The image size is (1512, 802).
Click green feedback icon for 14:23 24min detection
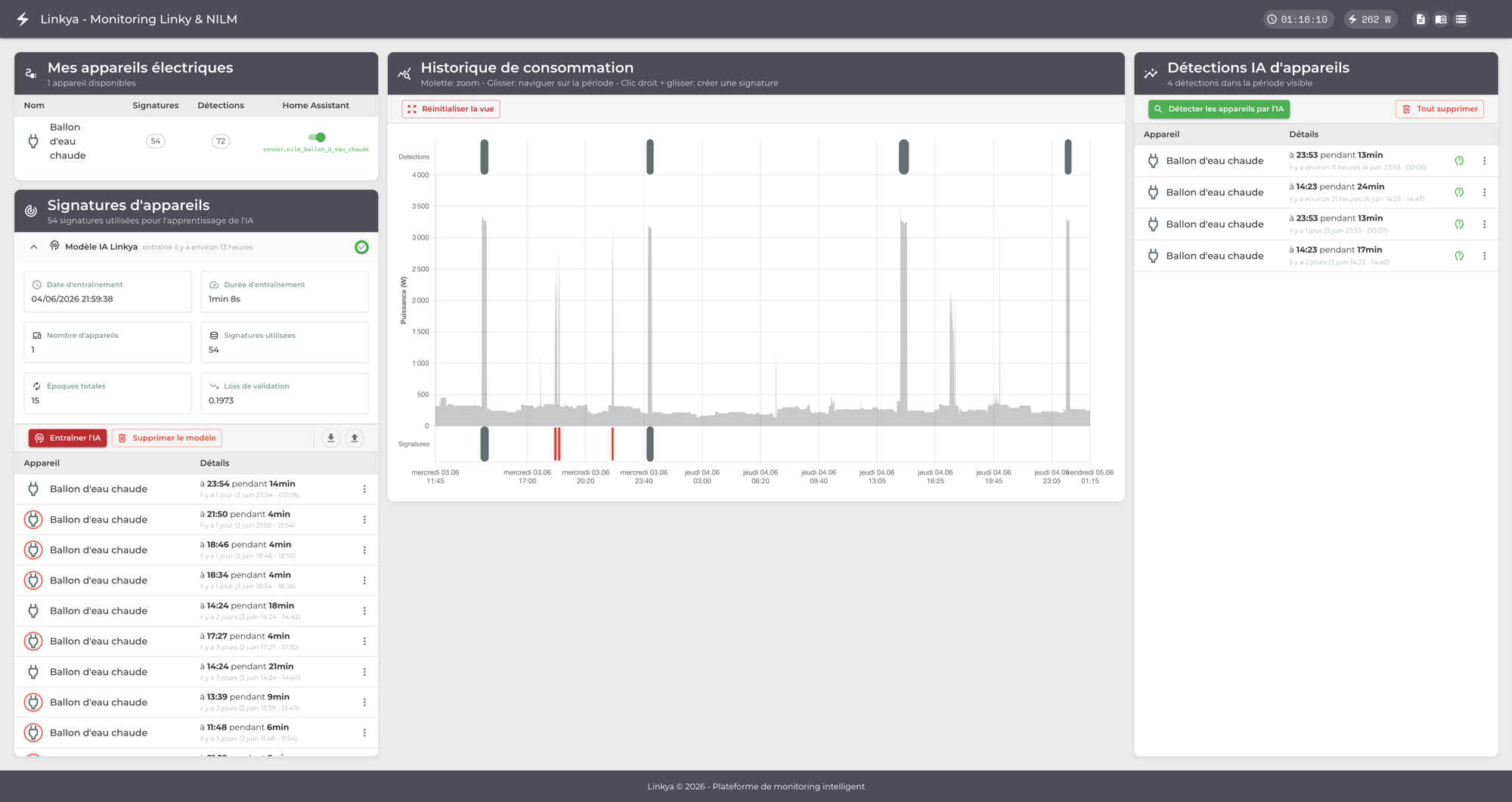[x=1459, y=193]
